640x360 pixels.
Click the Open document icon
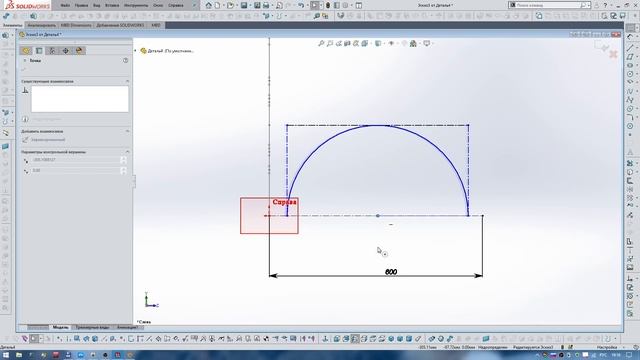(230, 5)
